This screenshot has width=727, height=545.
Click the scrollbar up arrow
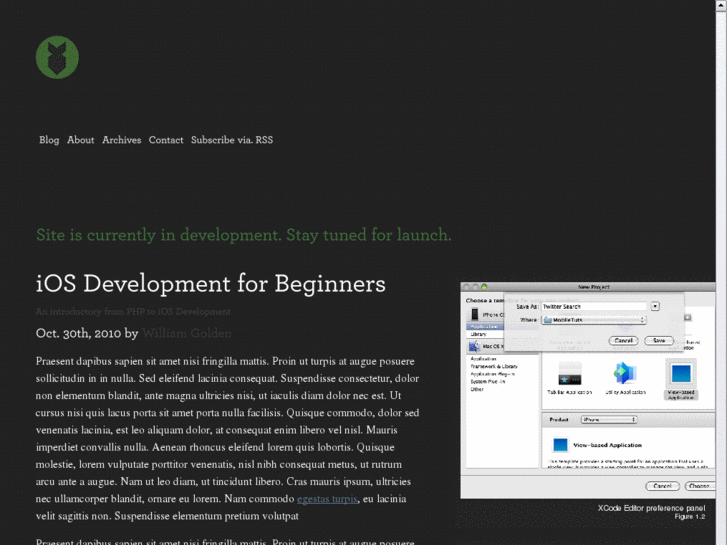pos(721,4)
